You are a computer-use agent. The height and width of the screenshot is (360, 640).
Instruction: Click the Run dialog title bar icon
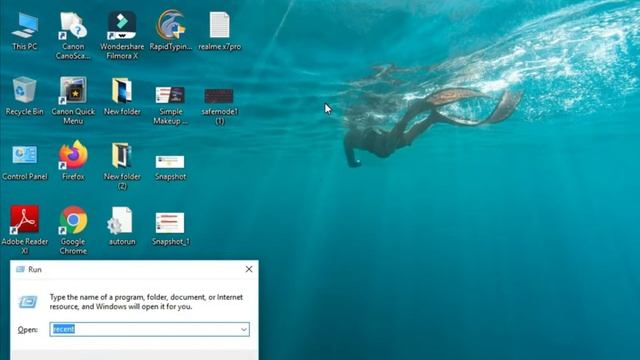tap(20, 269)
